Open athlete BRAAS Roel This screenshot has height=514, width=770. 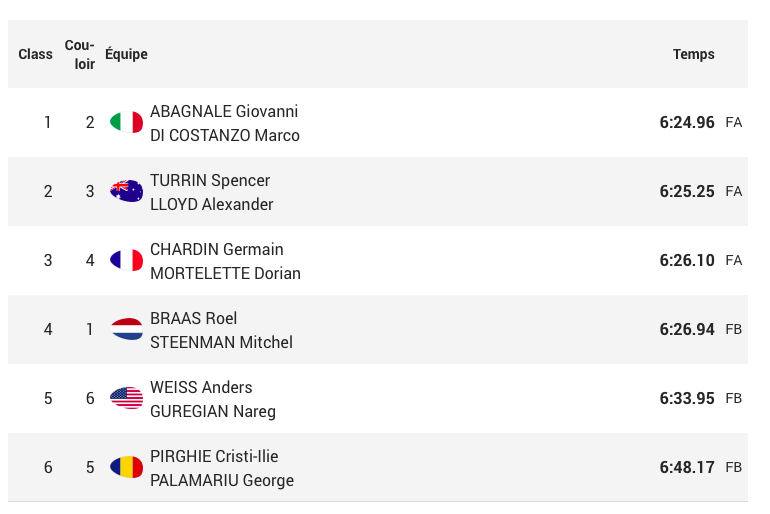[x=193, y=319]
